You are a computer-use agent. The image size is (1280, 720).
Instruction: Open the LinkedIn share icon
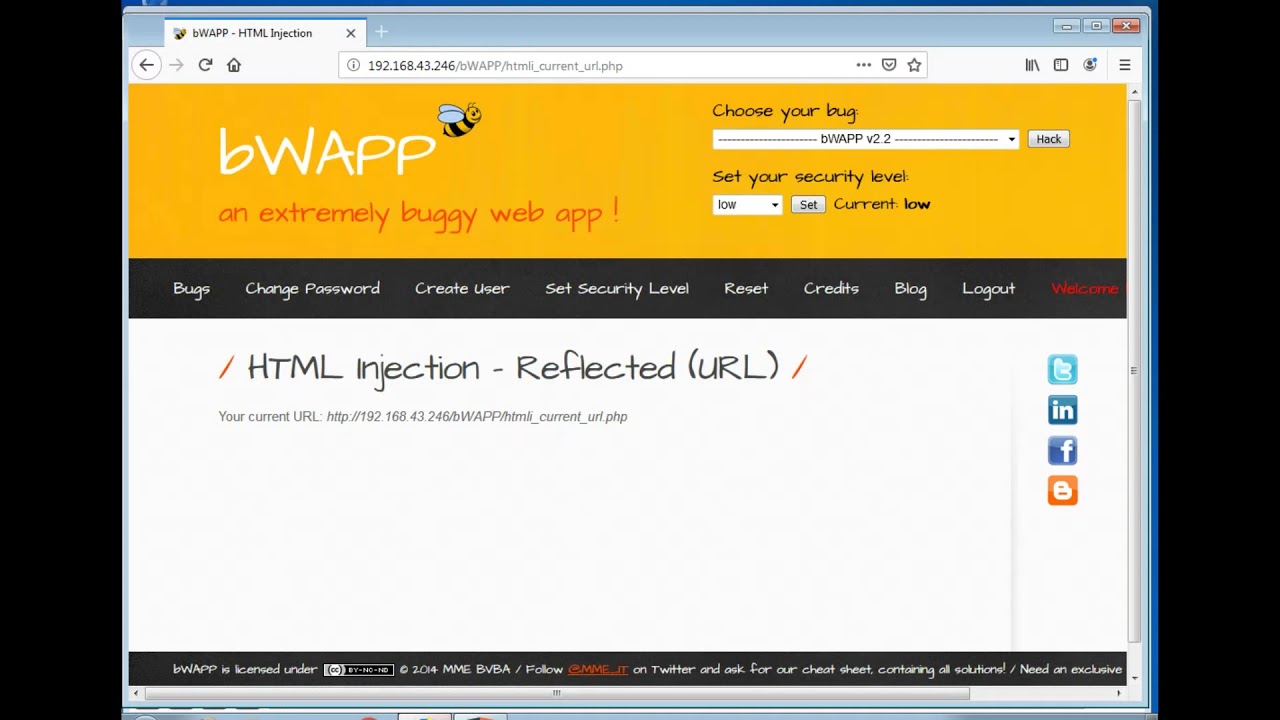pyautogui.click(x=1062, y=410)
